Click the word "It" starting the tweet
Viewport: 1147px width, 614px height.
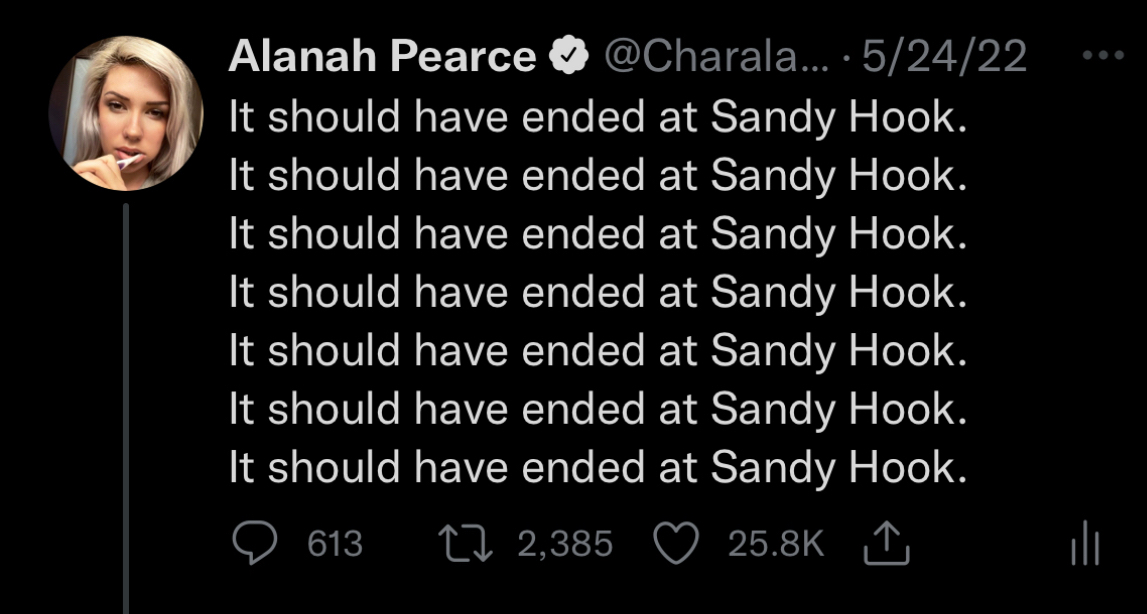(x=241, y=119)
